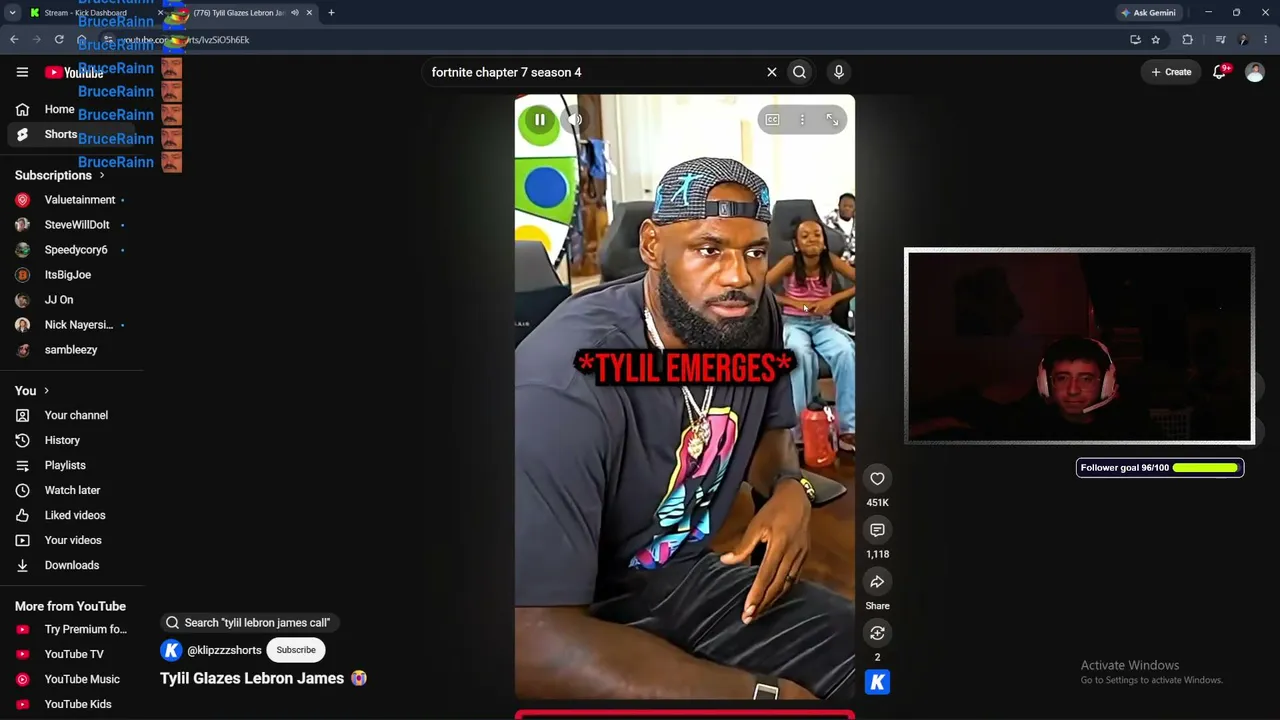Open Chrome three-dot menu
This screenshot has width=1280, height=720.
coord(1265,40)
